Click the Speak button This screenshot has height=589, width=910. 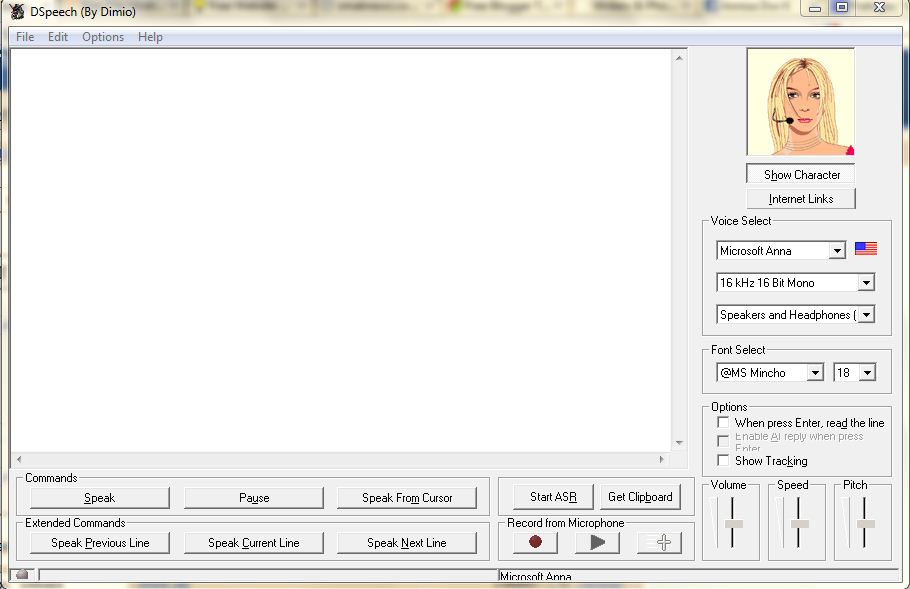point(100,498)
